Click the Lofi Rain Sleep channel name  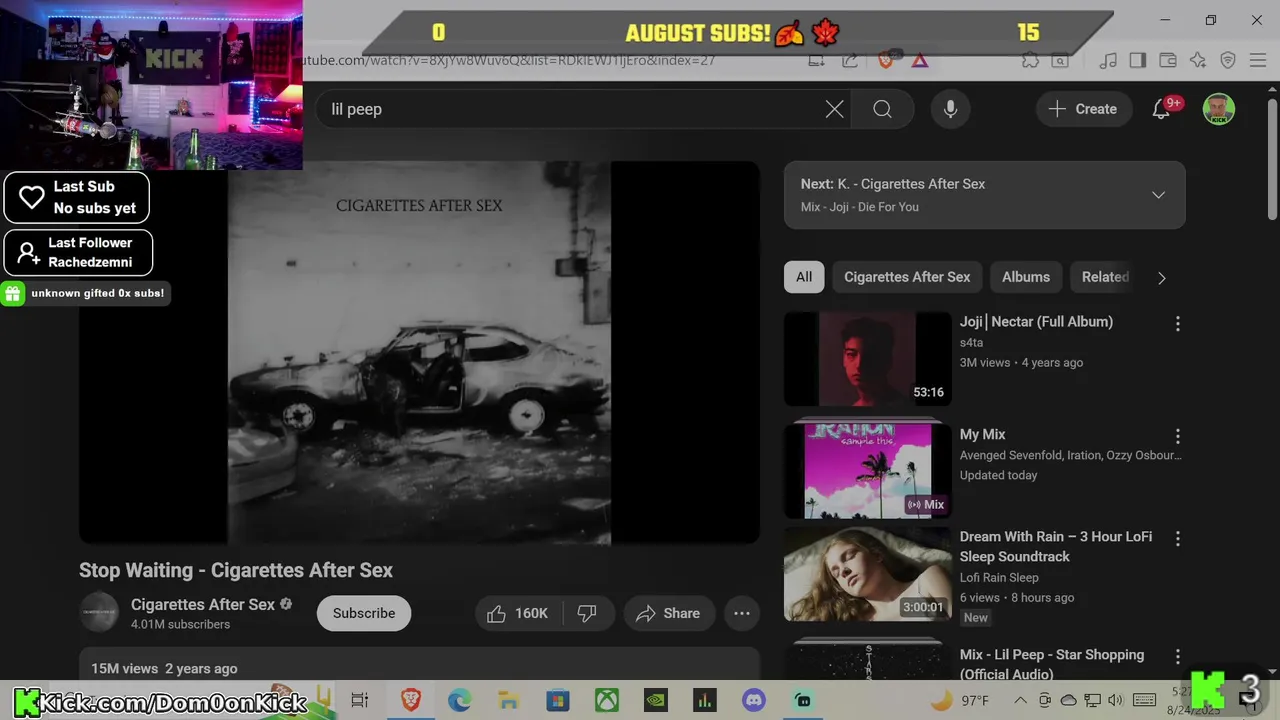999,577
